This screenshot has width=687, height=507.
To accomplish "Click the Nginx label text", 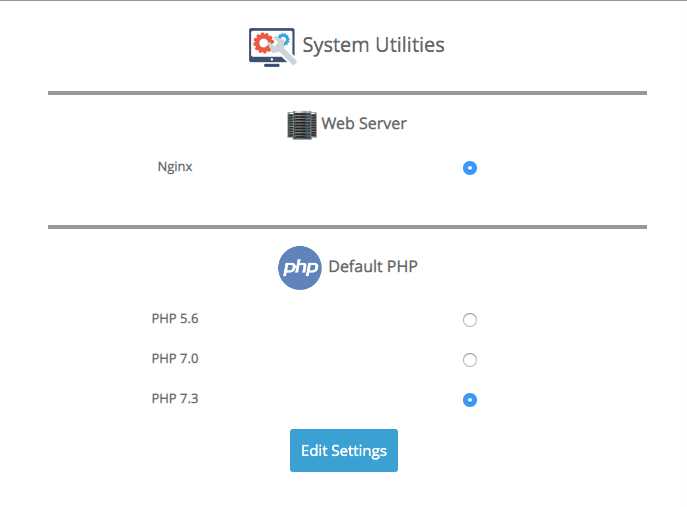I will point(175,167).
